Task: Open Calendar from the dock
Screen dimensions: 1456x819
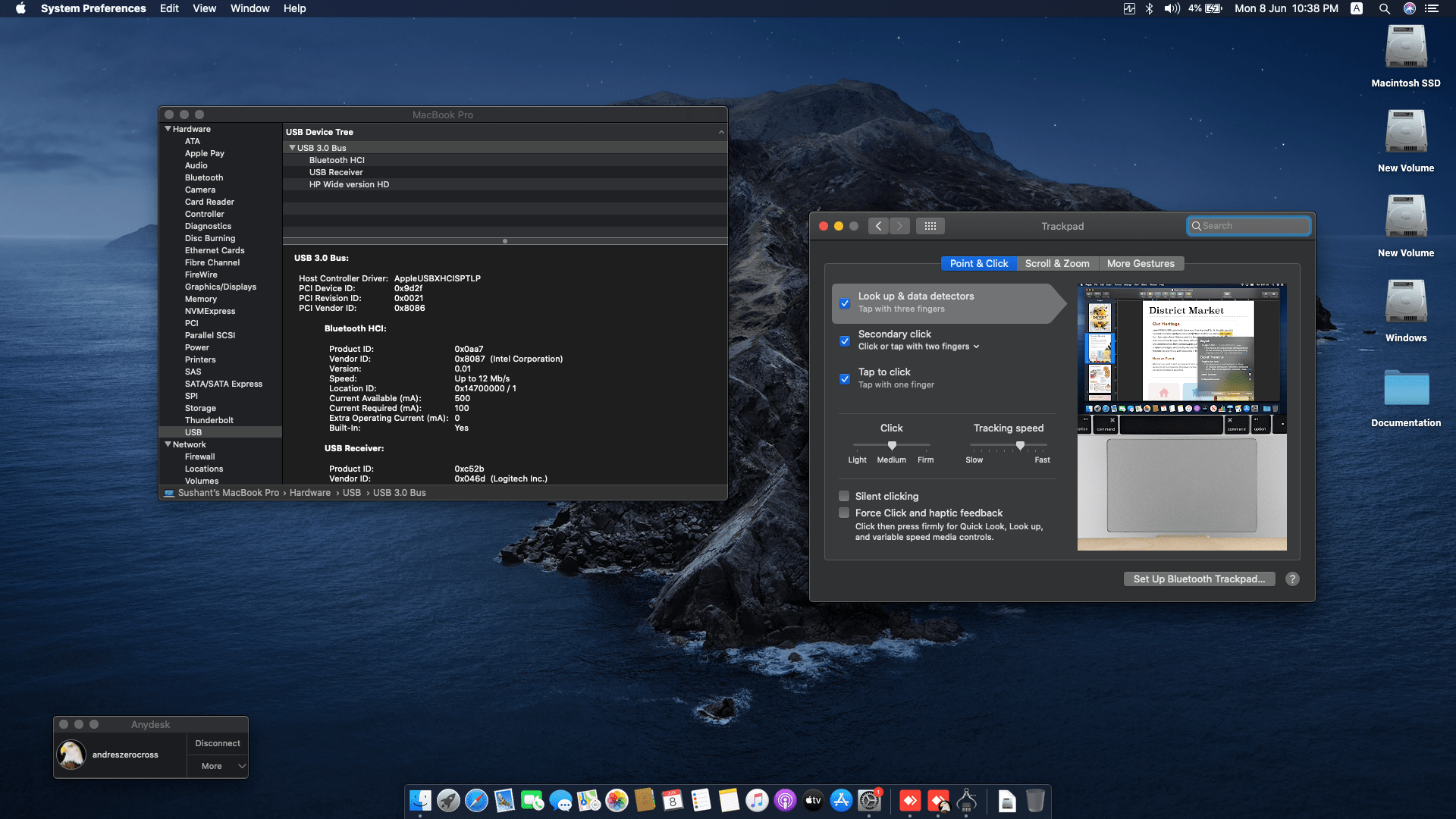Action: coord(673,801)
